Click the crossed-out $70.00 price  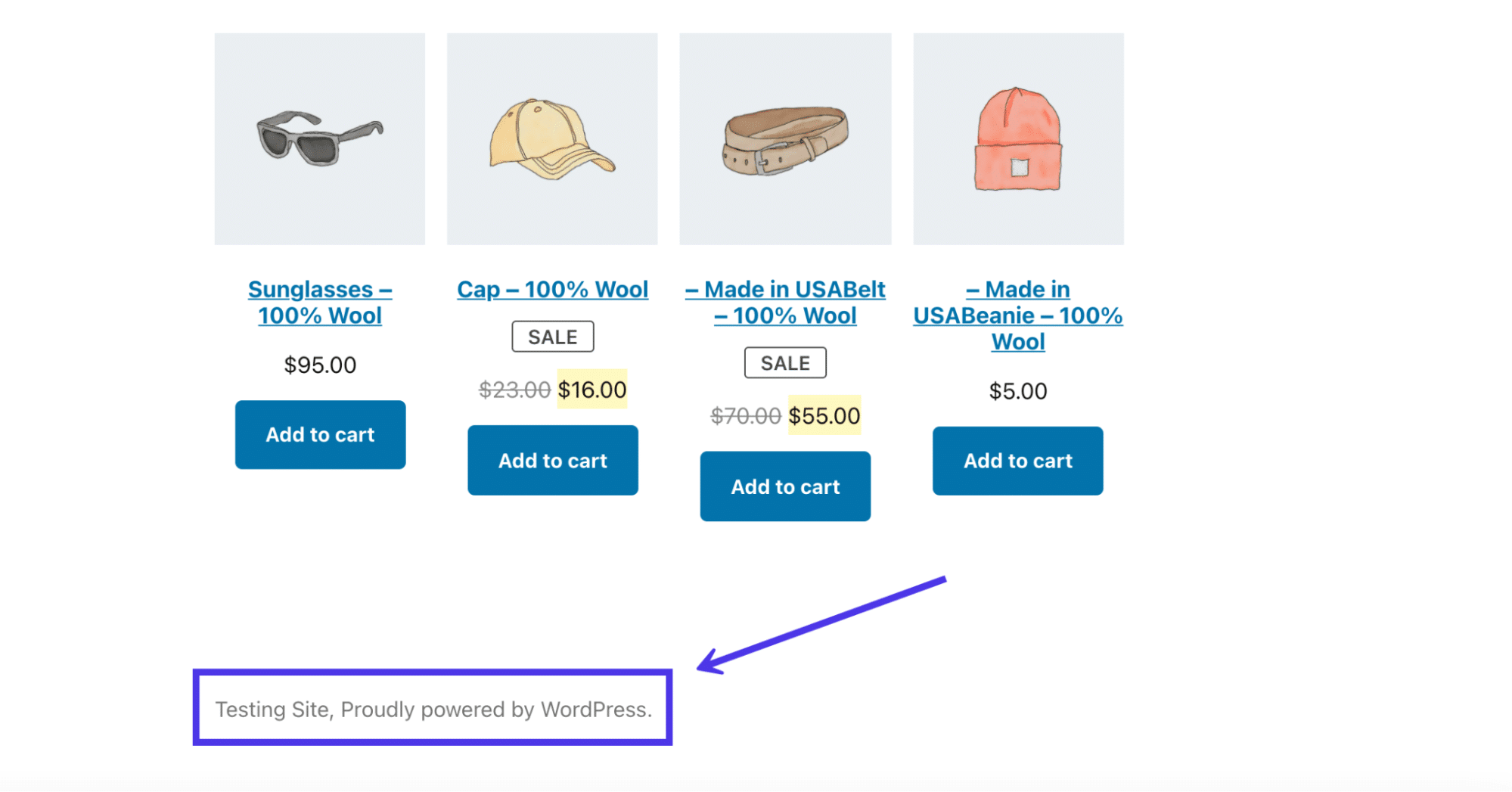746,415
